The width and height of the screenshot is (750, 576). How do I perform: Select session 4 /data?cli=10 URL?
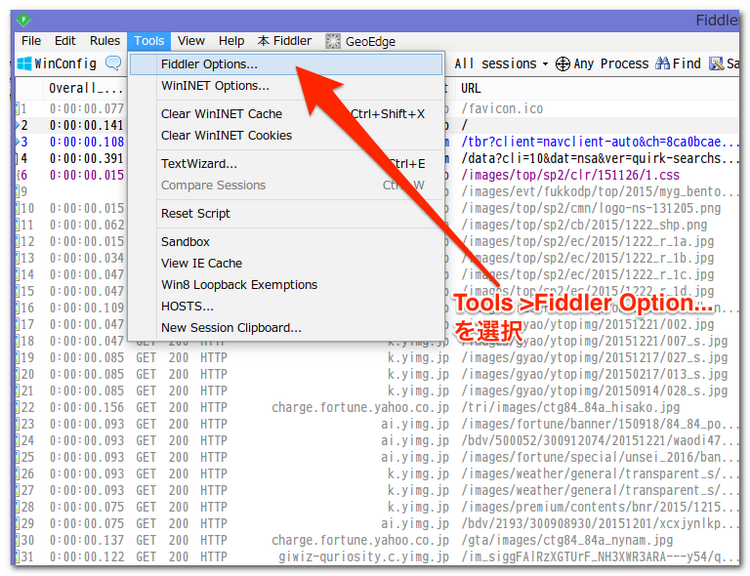tap(600, 158)
